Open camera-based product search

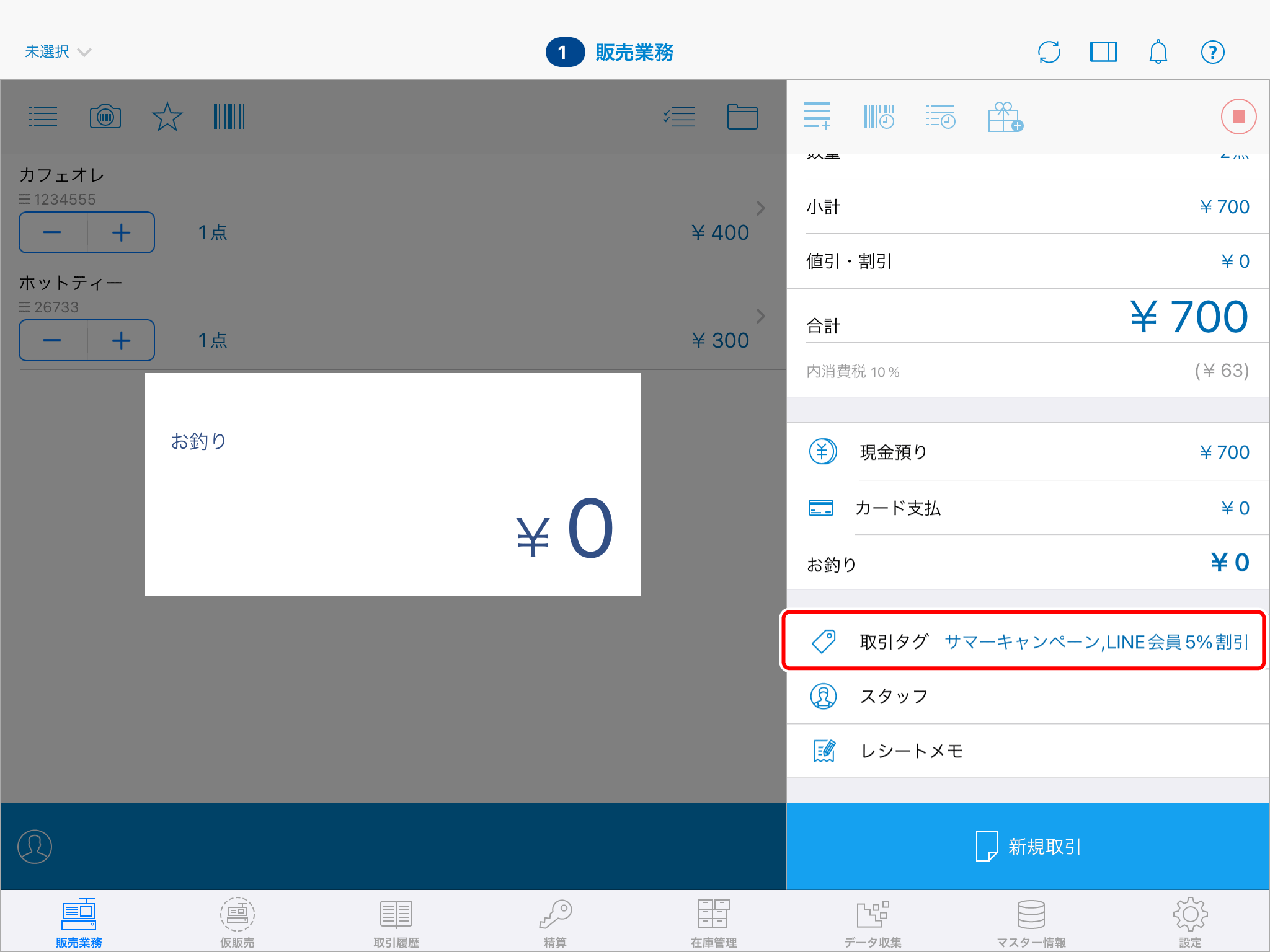click(104, 116)
